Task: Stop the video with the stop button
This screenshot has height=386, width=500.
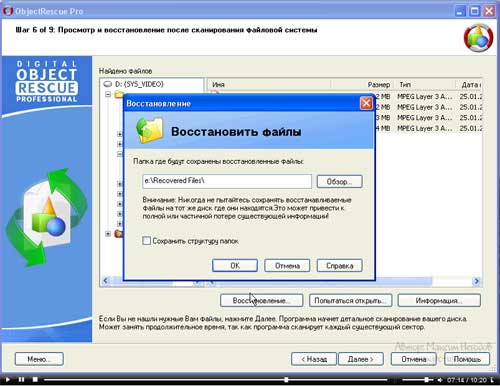Action: tap(35, 379)
